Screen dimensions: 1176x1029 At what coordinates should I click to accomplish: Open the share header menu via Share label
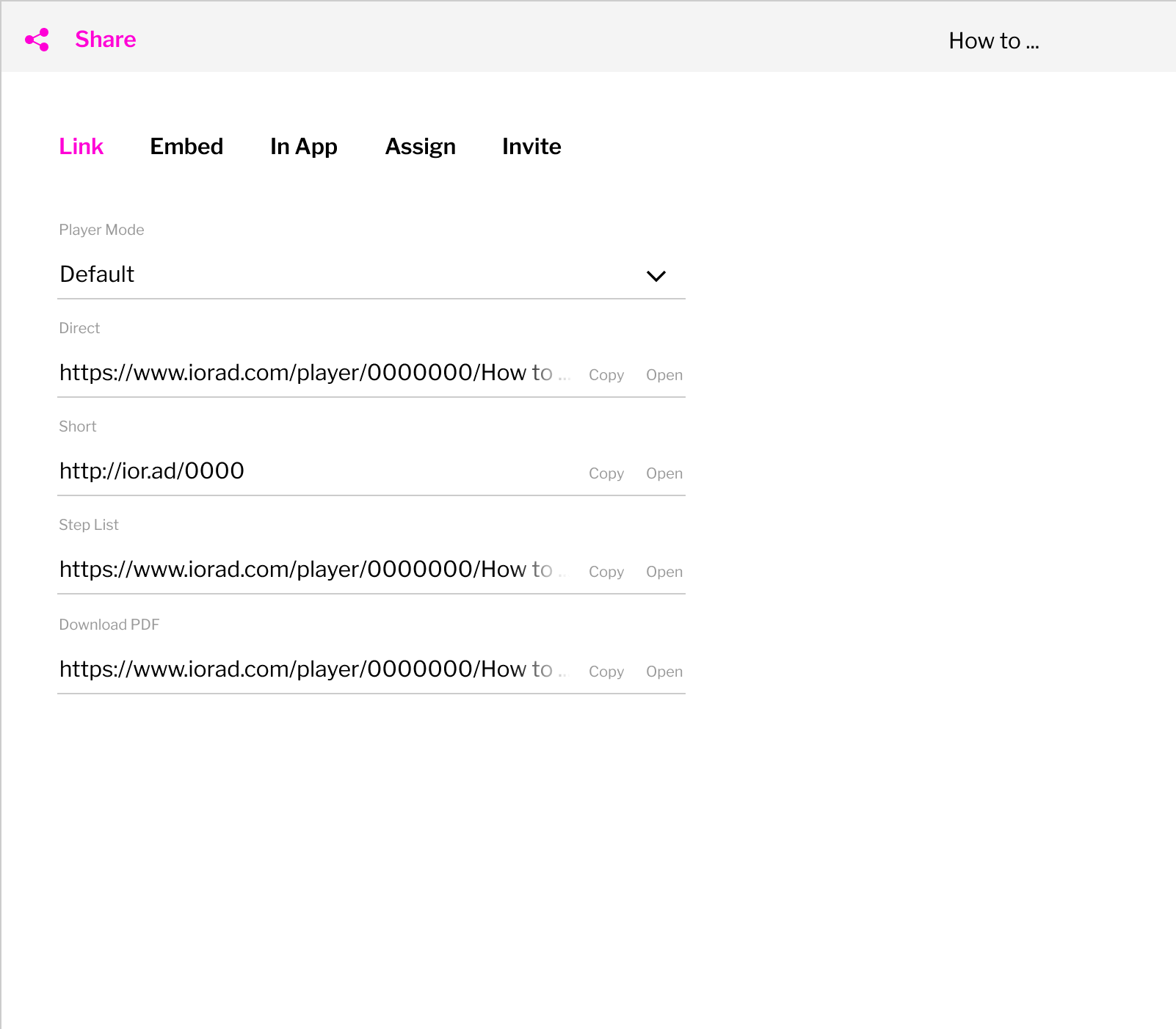tap(106, 40)
